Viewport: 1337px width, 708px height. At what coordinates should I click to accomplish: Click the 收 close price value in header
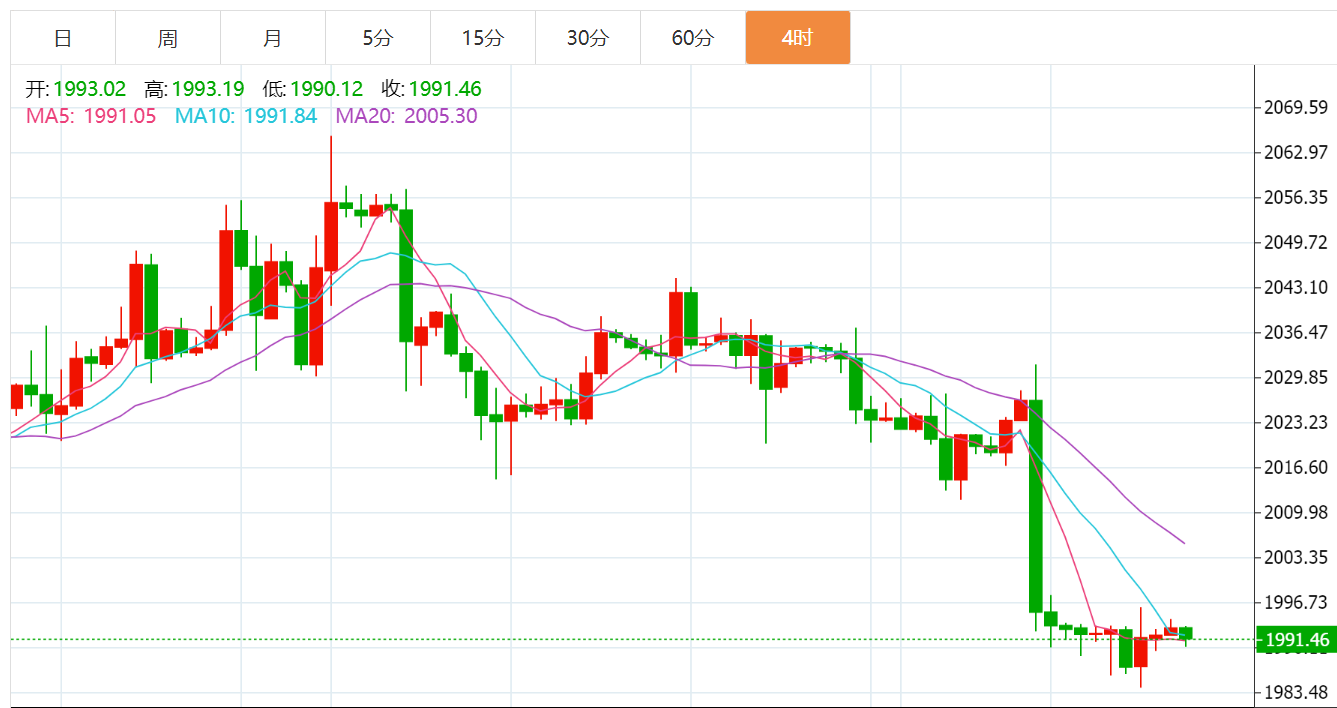point(445,89)
